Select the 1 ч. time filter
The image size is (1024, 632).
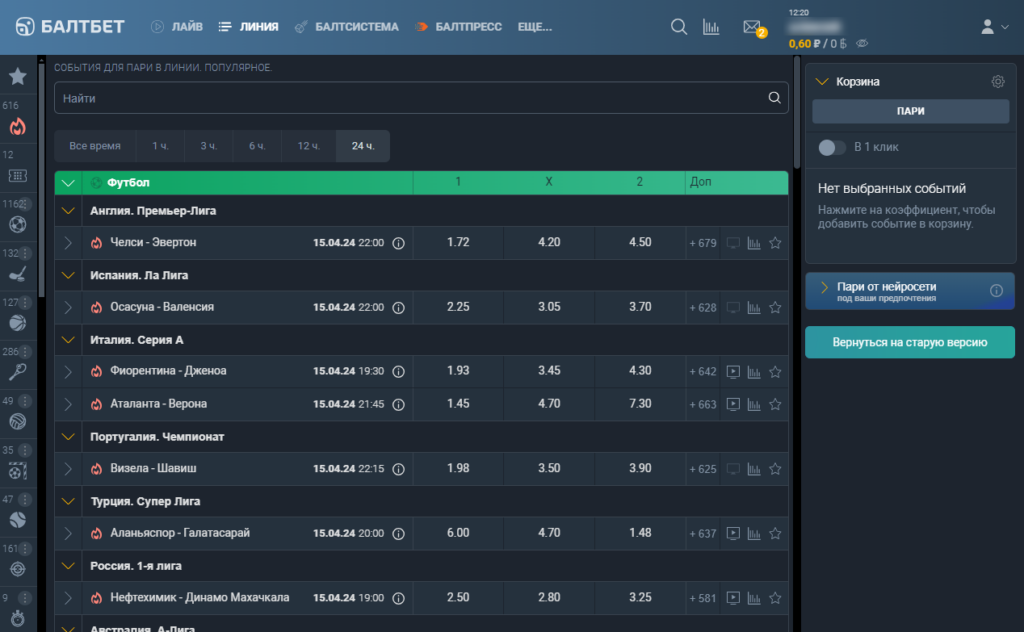coord(160,146)
